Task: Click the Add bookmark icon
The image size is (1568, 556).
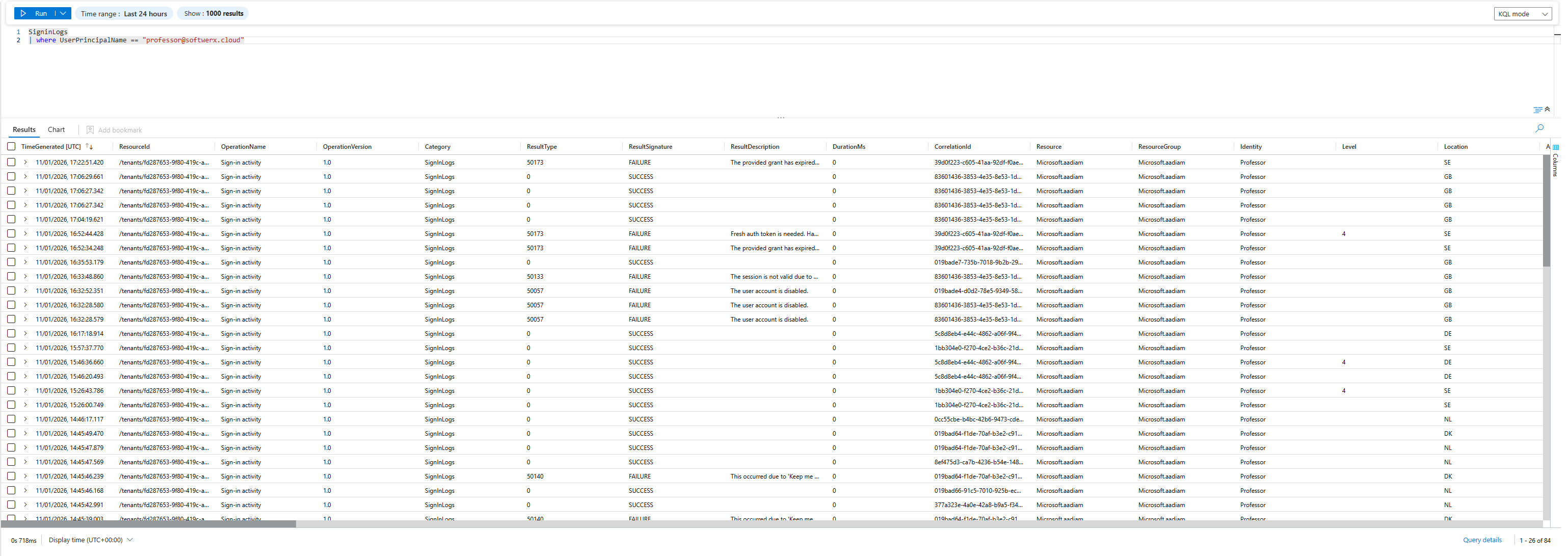Action: pos(90,130)
